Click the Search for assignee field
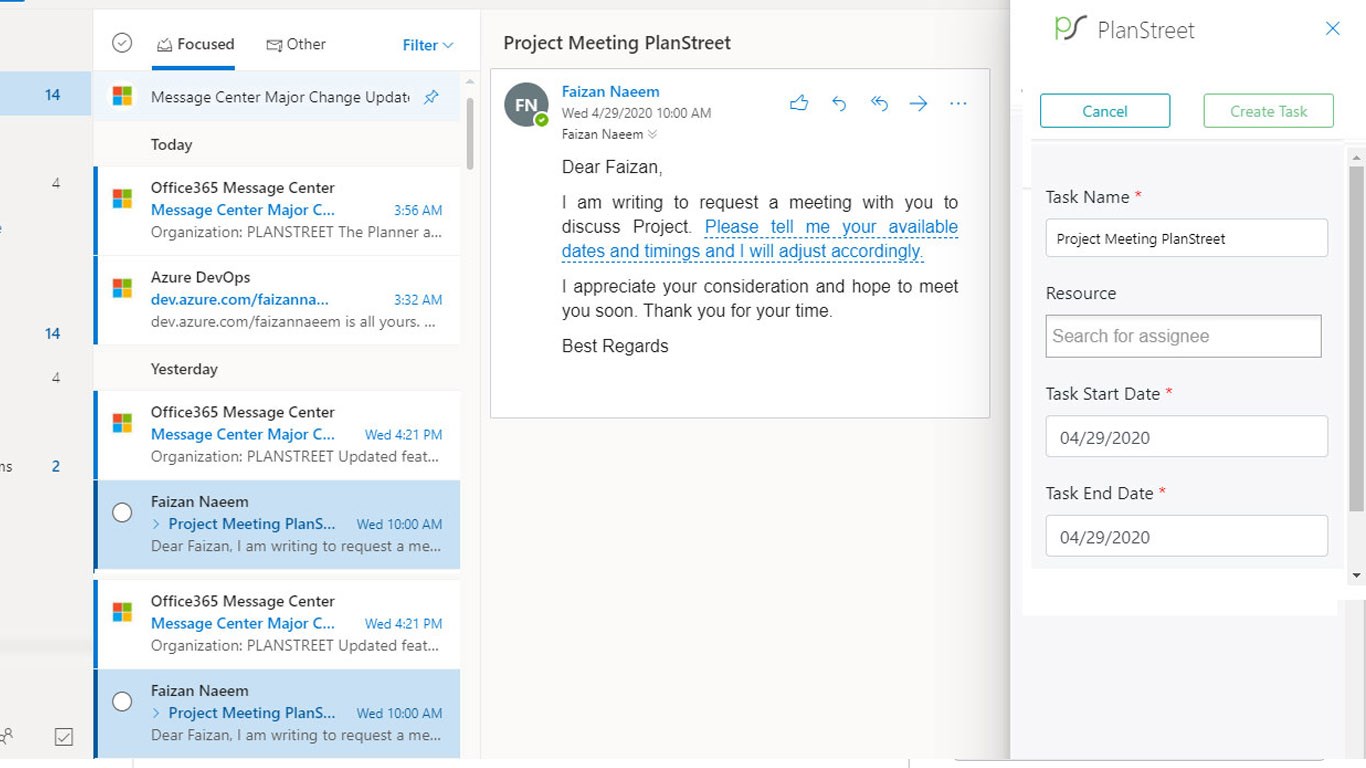This screenshot has height=768, width=1366. [1183, 336]
